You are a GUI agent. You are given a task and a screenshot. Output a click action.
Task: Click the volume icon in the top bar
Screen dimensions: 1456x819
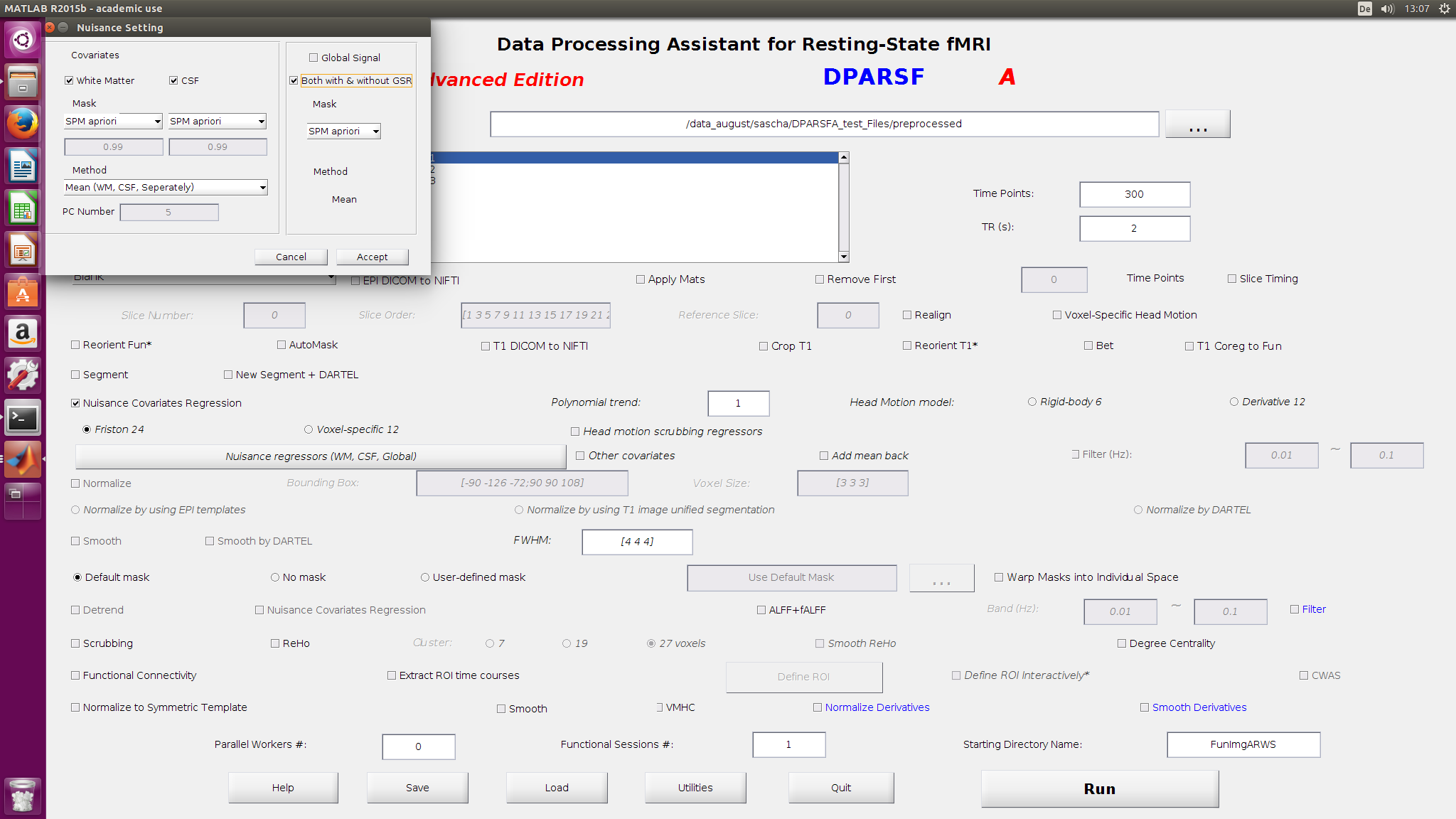pyautogui.click(x=1387, y=9)
